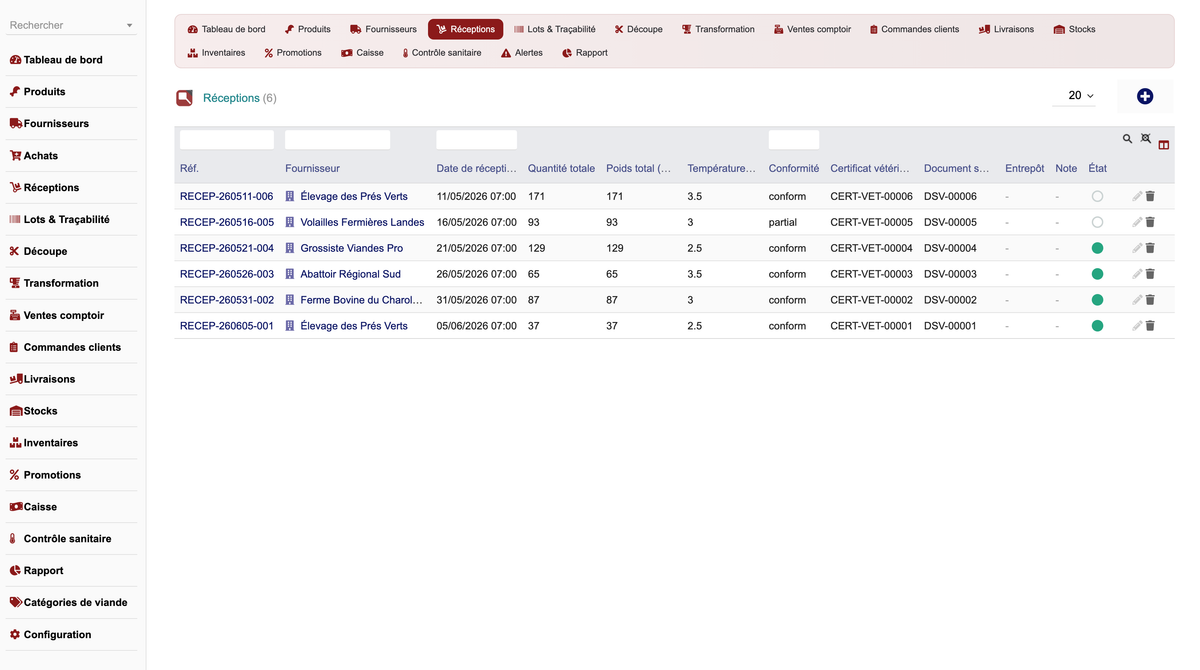Click the 'partial' conformité value
This screenshot has width=1200, height=670.
pyautogui.click(x=783, y=222)
